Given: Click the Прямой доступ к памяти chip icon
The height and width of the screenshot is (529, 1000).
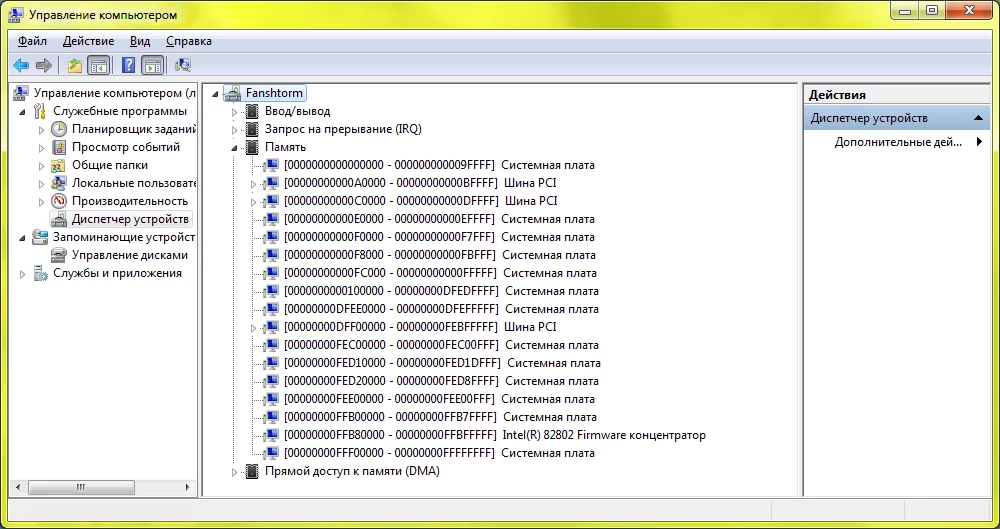Looking at the screenshot, I should click(x=253, y=472).
